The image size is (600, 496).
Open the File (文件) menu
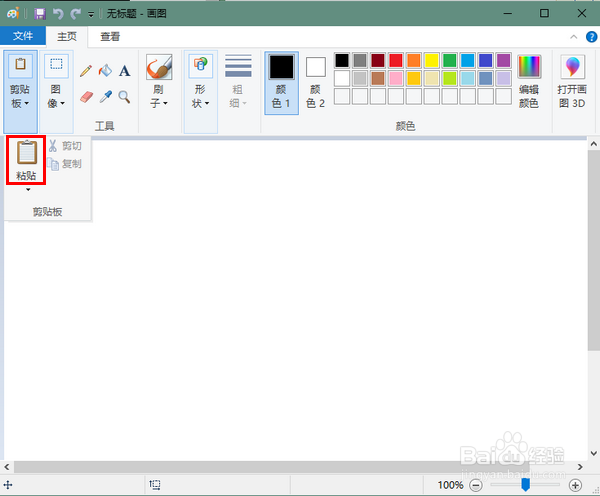click(23, 36)
